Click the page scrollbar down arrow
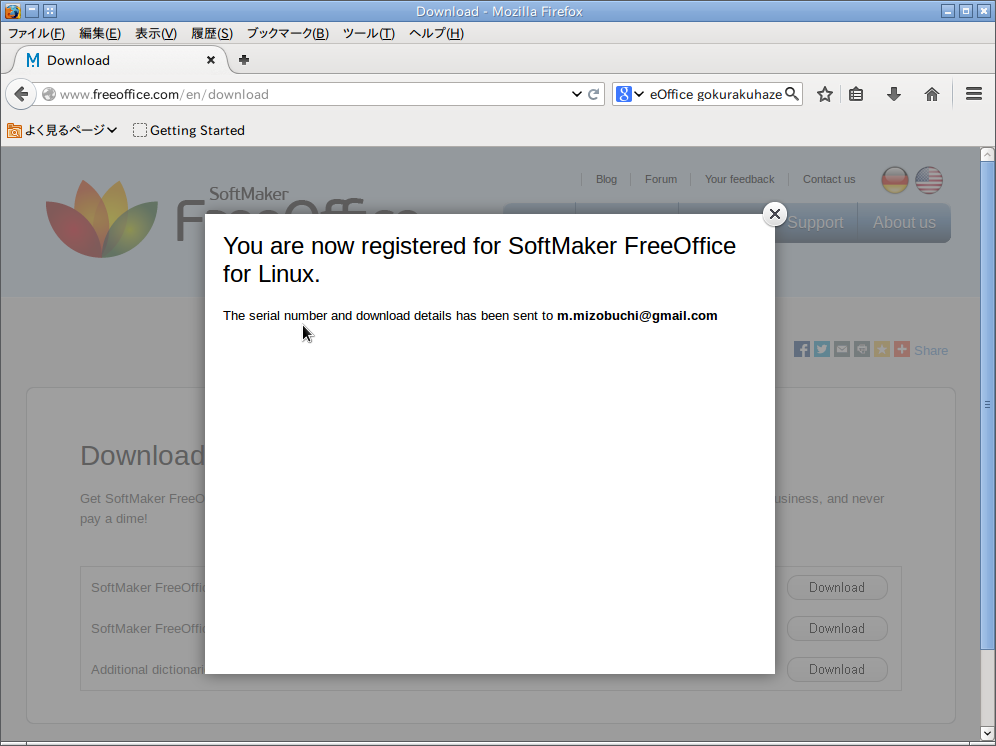The width and height of the screenshot is (996, 746). click(x=987, y=734)
